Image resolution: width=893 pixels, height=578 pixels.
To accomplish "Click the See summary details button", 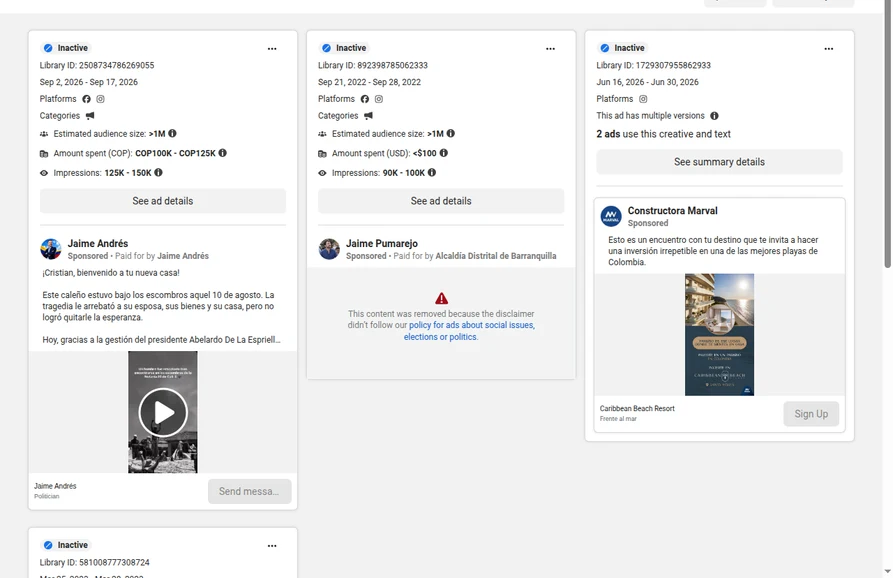I will tap(719, 162).
